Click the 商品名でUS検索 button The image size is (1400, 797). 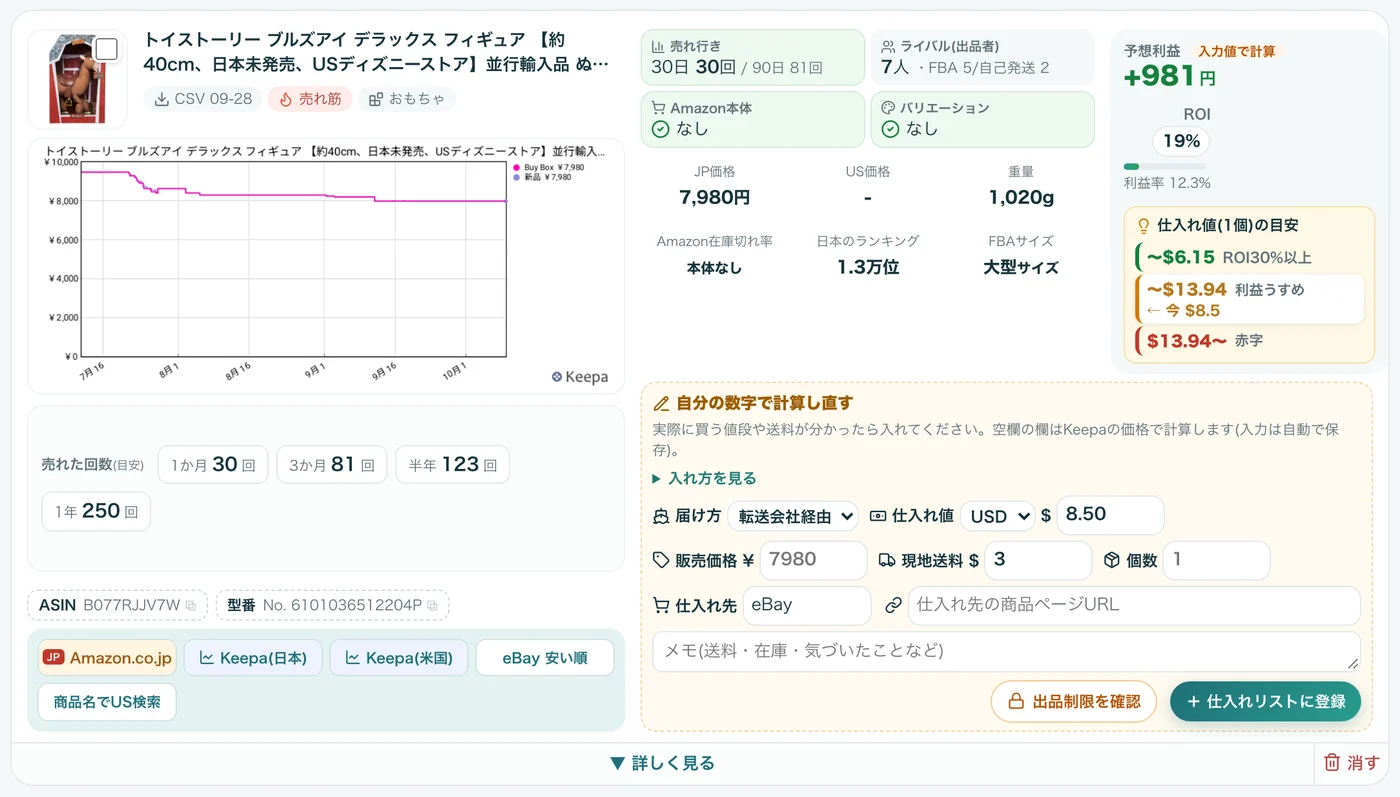[107, 702]
